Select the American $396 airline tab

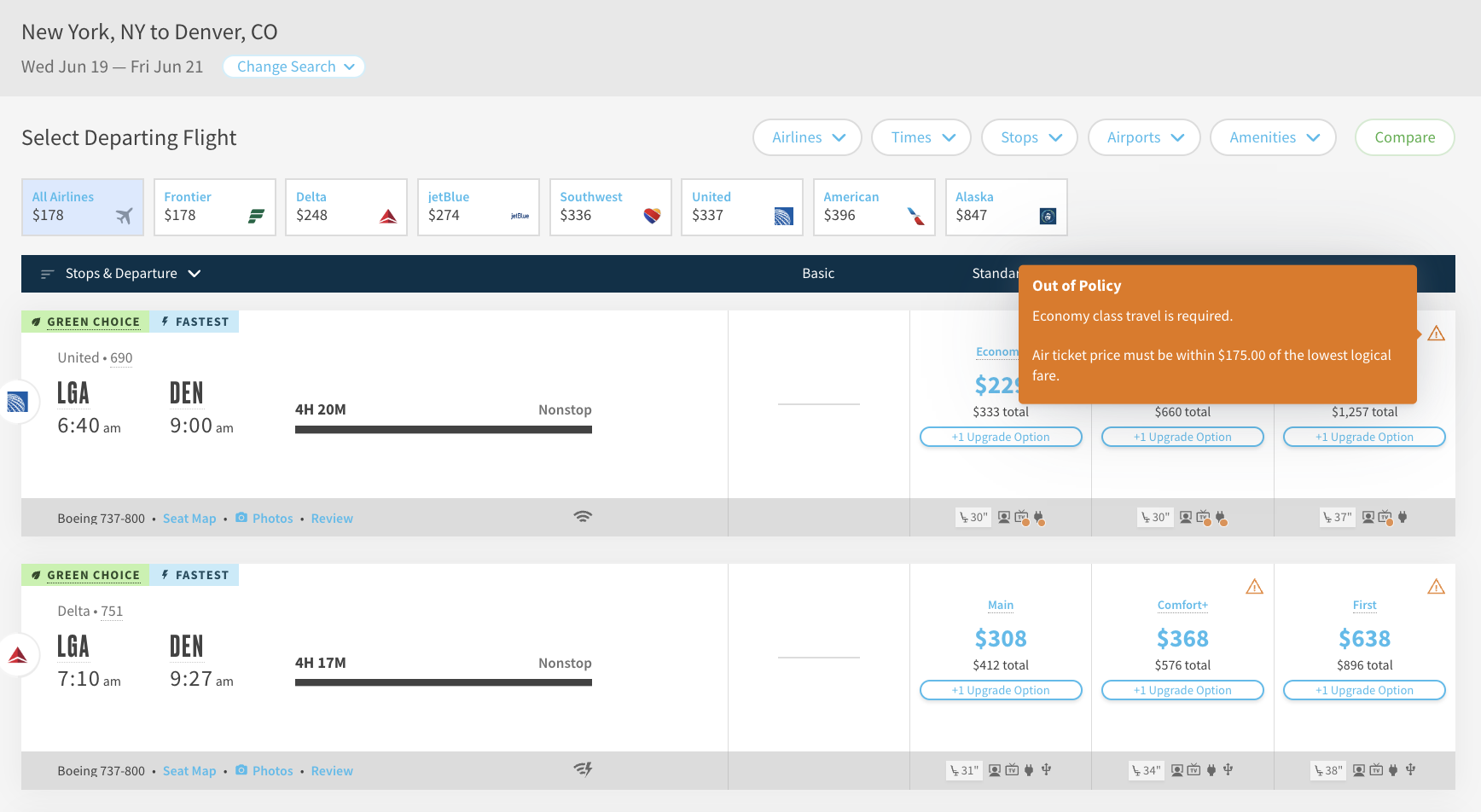click(x=874, y=207)
